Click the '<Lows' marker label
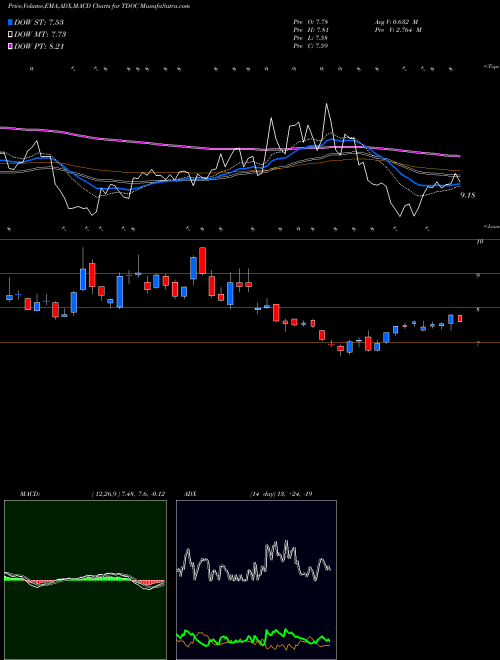Viewport: 500px width, 660px height. coord(491,226)
